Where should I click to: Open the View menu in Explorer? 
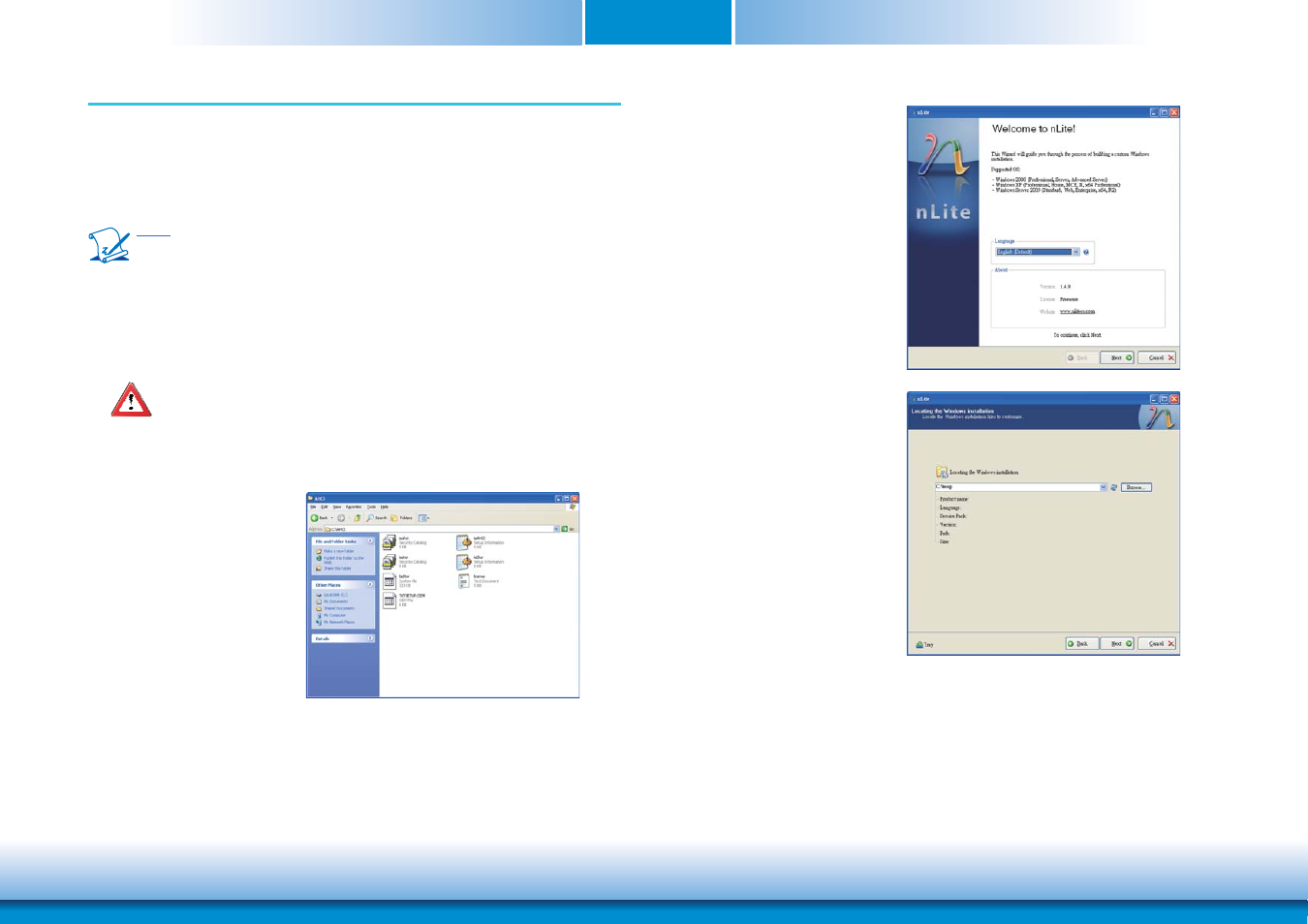[337, 507]
